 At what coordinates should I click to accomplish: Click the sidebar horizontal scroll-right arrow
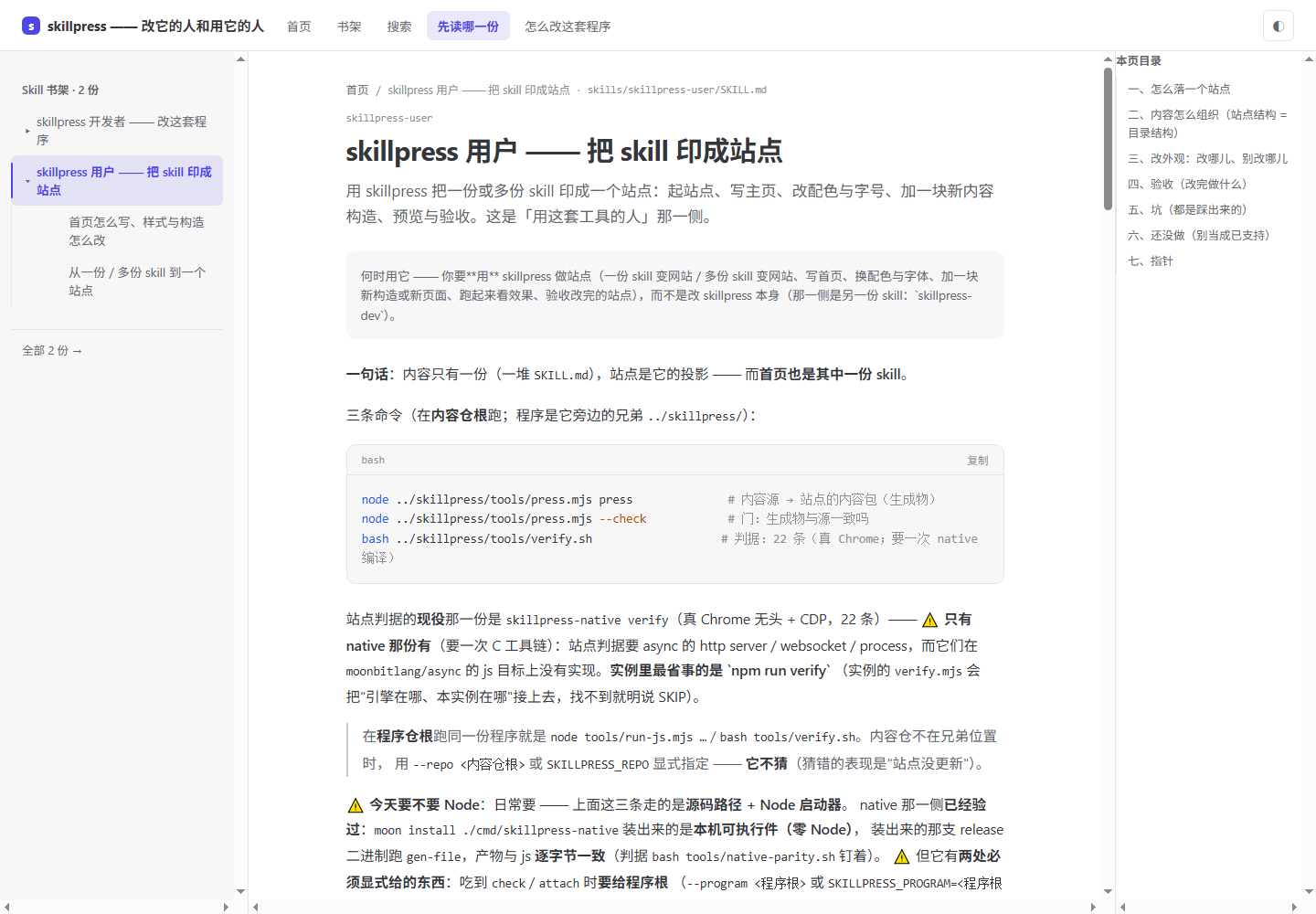(x=226, y=907)
